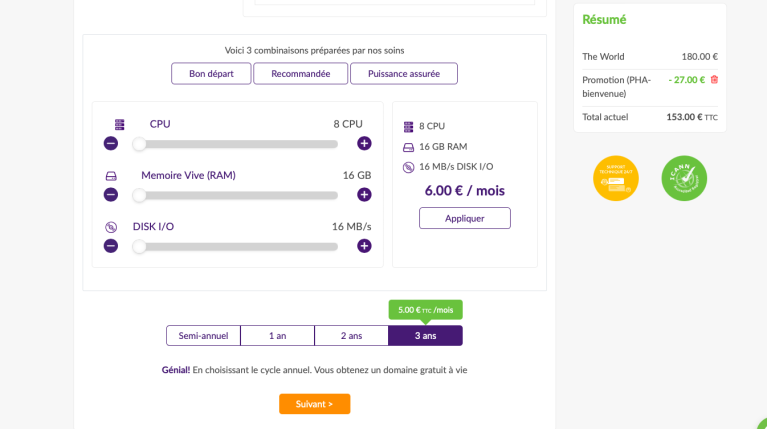Select the Puissance assurée preset
This screenshot has height=429, width=767.
(x=404, y=73)
